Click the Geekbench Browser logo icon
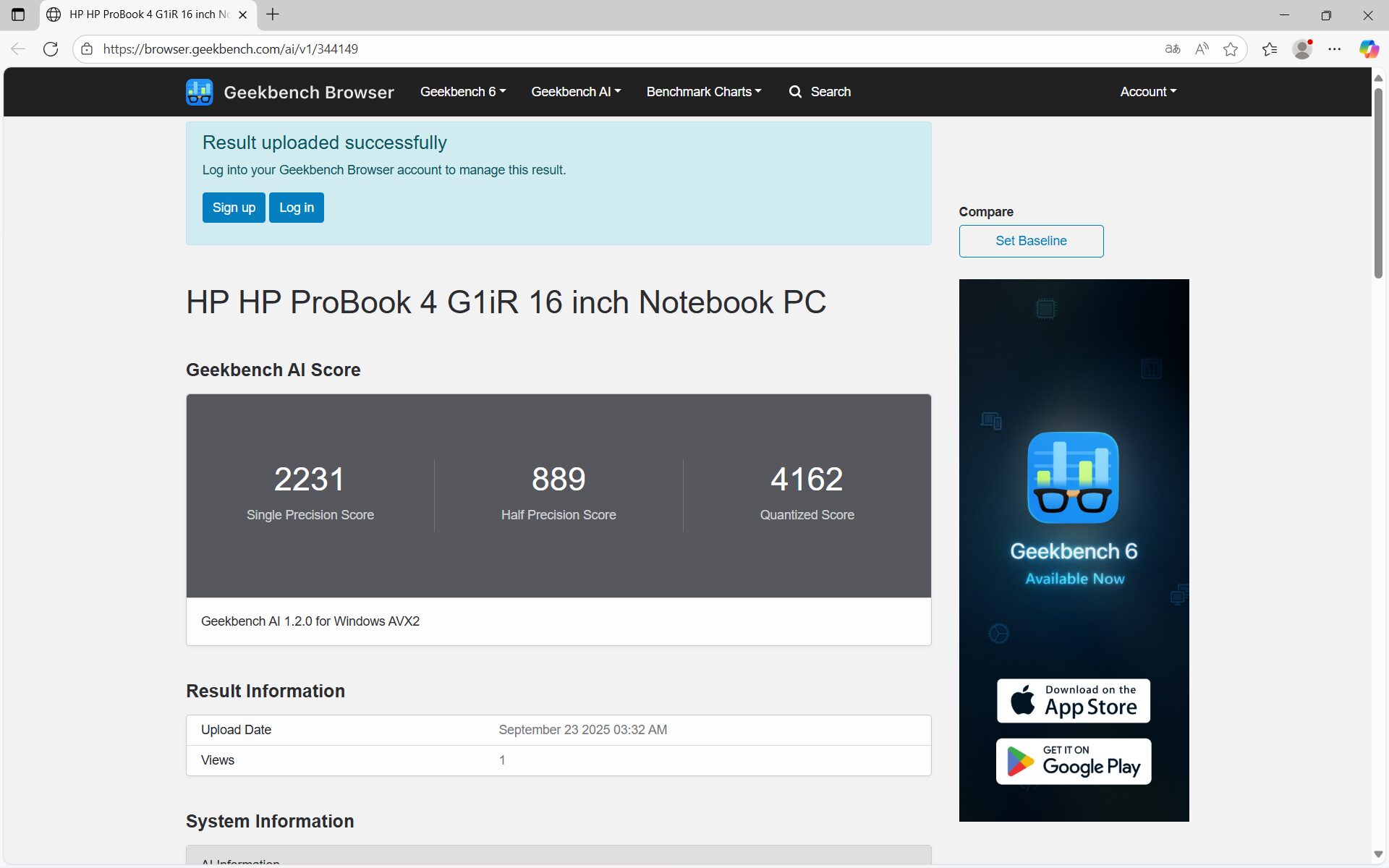Image resolution: width=1389 pixels, height=868 pixels. pyautogui.click(x=199, y=92)
